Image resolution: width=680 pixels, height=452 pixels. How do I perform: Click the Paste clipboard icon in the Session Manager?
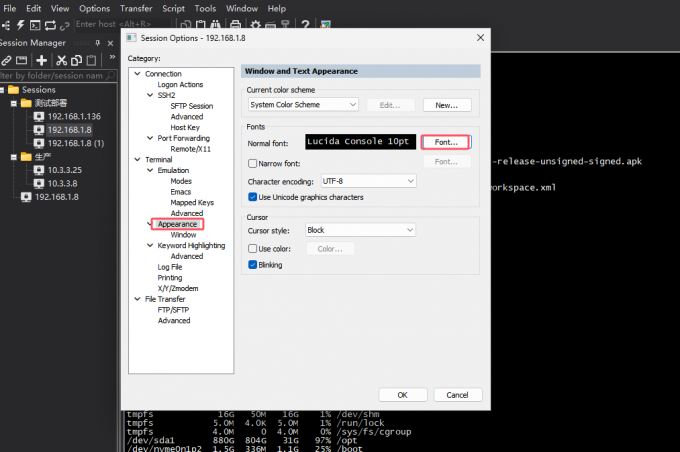click(x=91, y=60)
